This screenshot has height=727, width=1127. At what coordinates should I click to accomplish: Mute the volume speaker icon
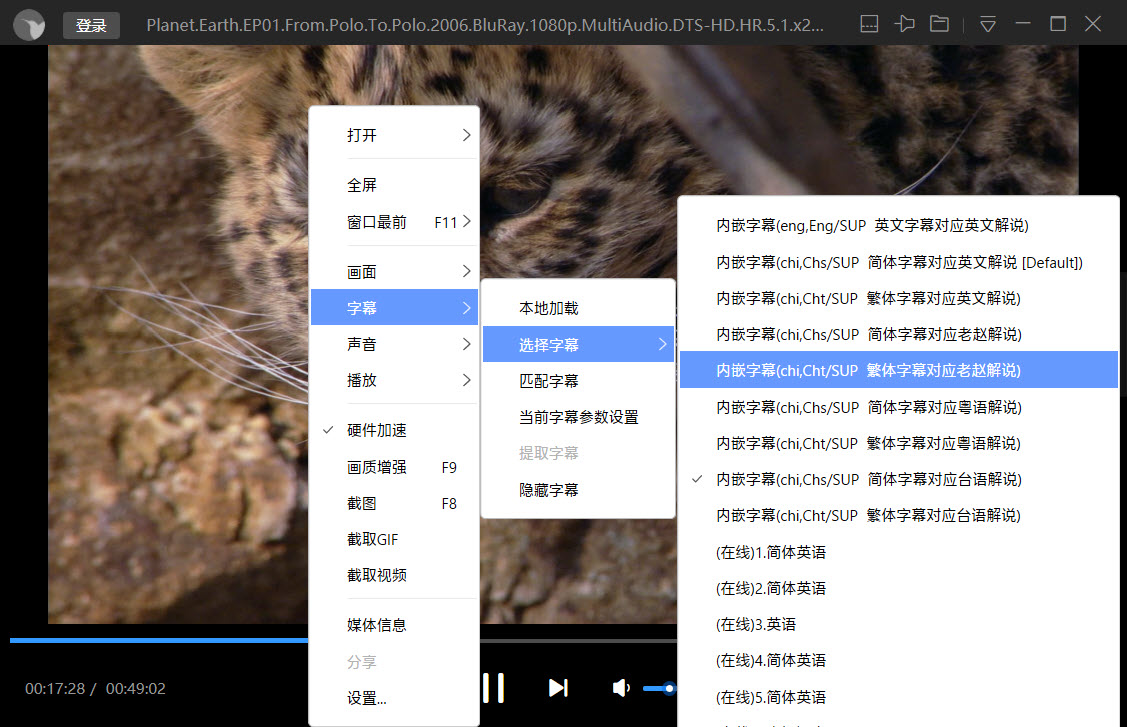(621, 688)
